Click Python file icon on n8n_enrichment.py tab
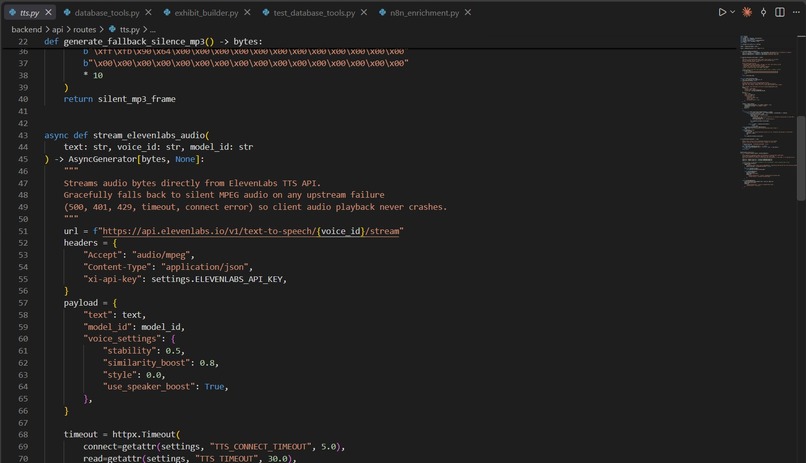Screen dimensions: 806x463 click(382, 12)
